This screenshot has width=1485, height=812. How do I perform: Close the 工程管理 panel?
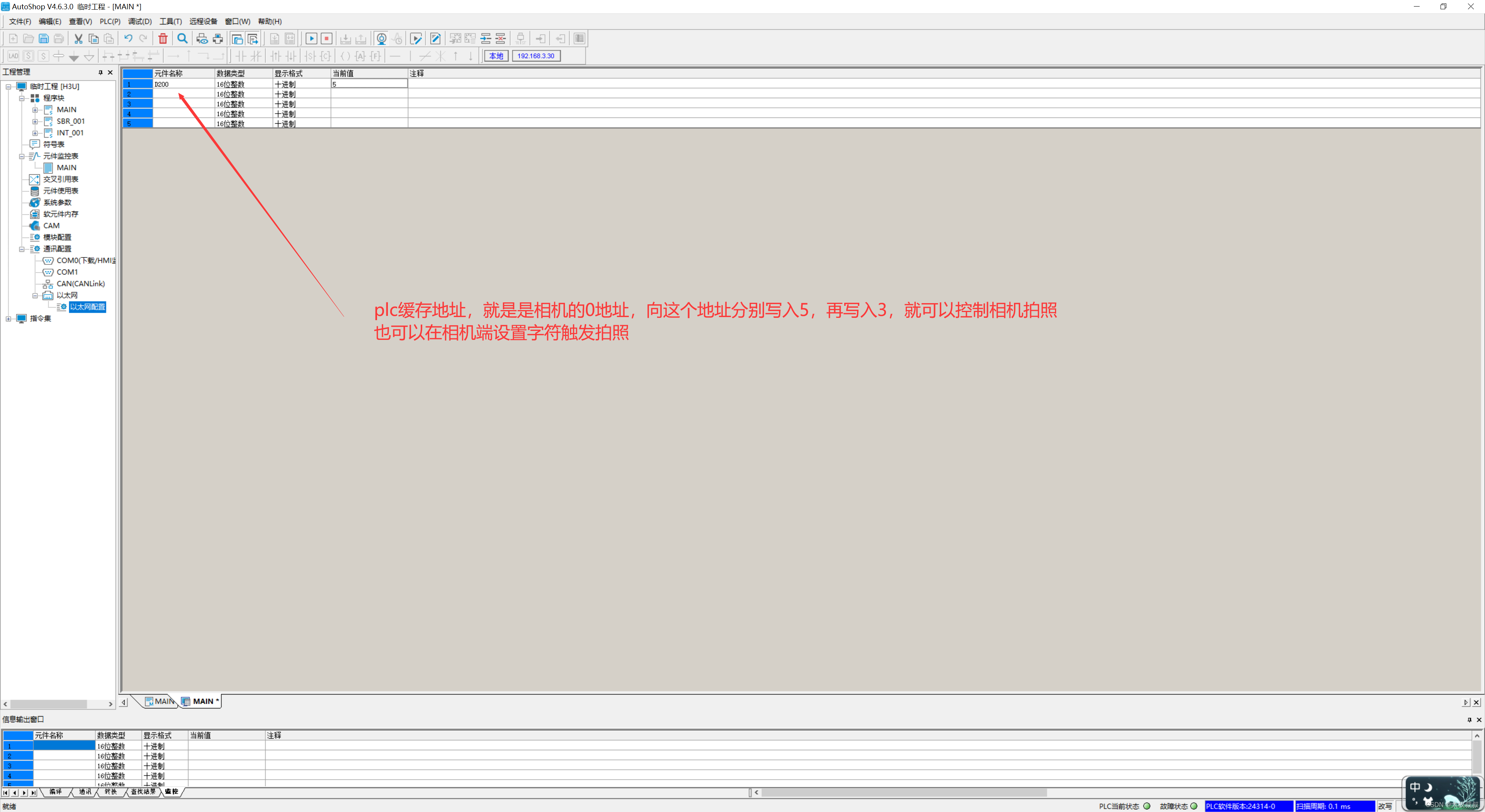[x=110, y=72]
